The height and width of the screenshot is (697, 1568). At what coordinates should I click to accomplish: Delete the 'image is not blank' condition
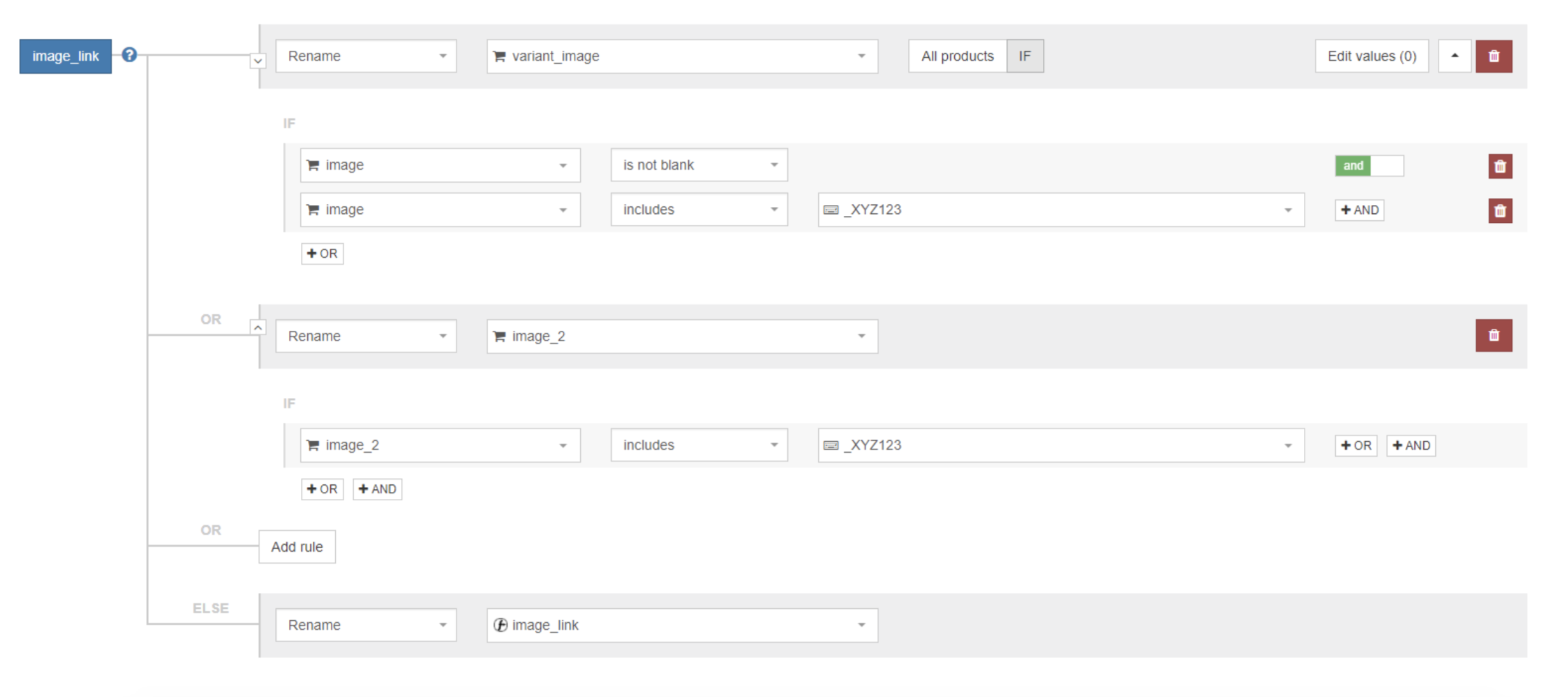tap(1500, 166)
